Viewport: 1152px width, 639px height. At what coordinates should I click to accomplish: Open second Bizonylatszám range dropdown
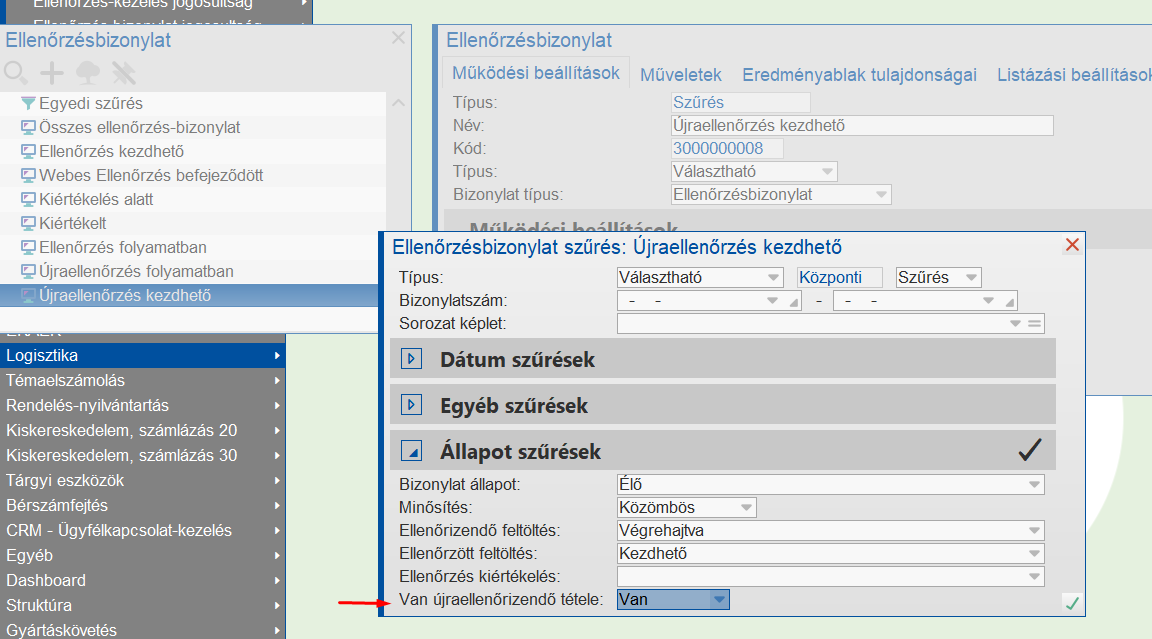tap(988, 301)
